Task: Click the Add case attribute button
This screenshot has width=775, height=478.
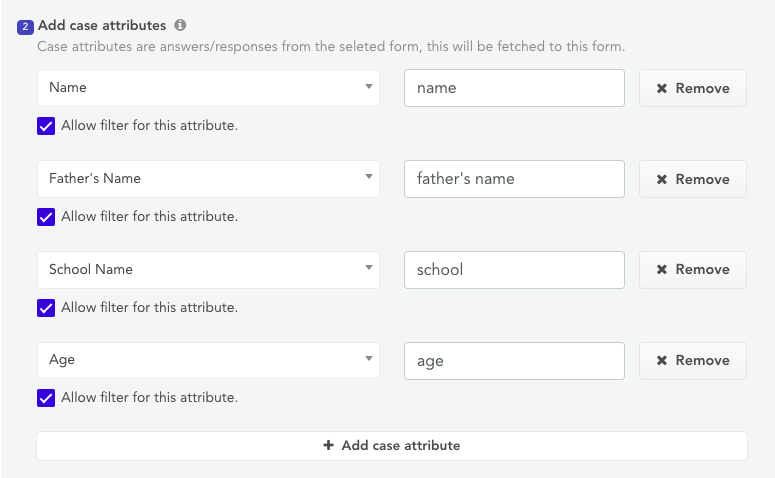Action: click(391, 446)
